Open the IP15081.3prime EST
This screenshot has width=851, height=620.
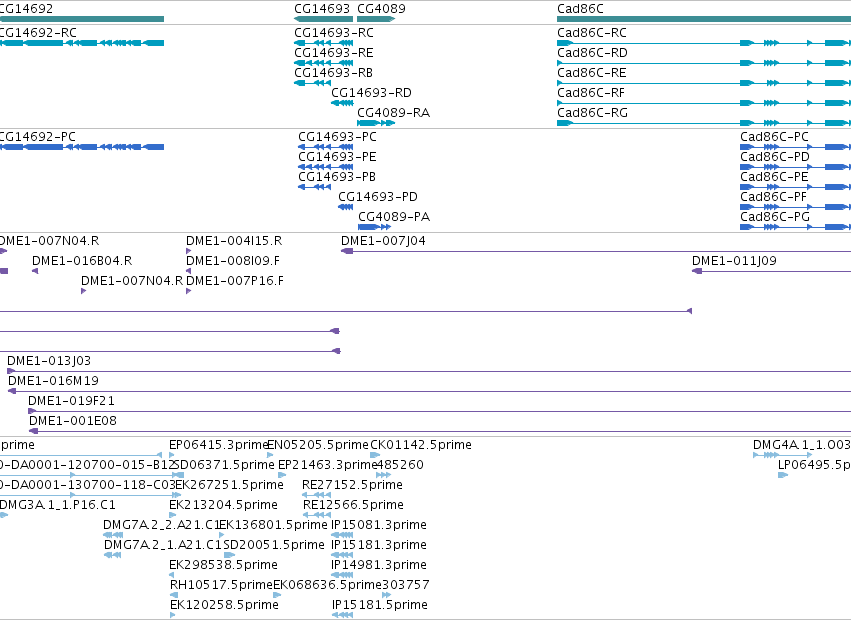[x=342, y=535]
